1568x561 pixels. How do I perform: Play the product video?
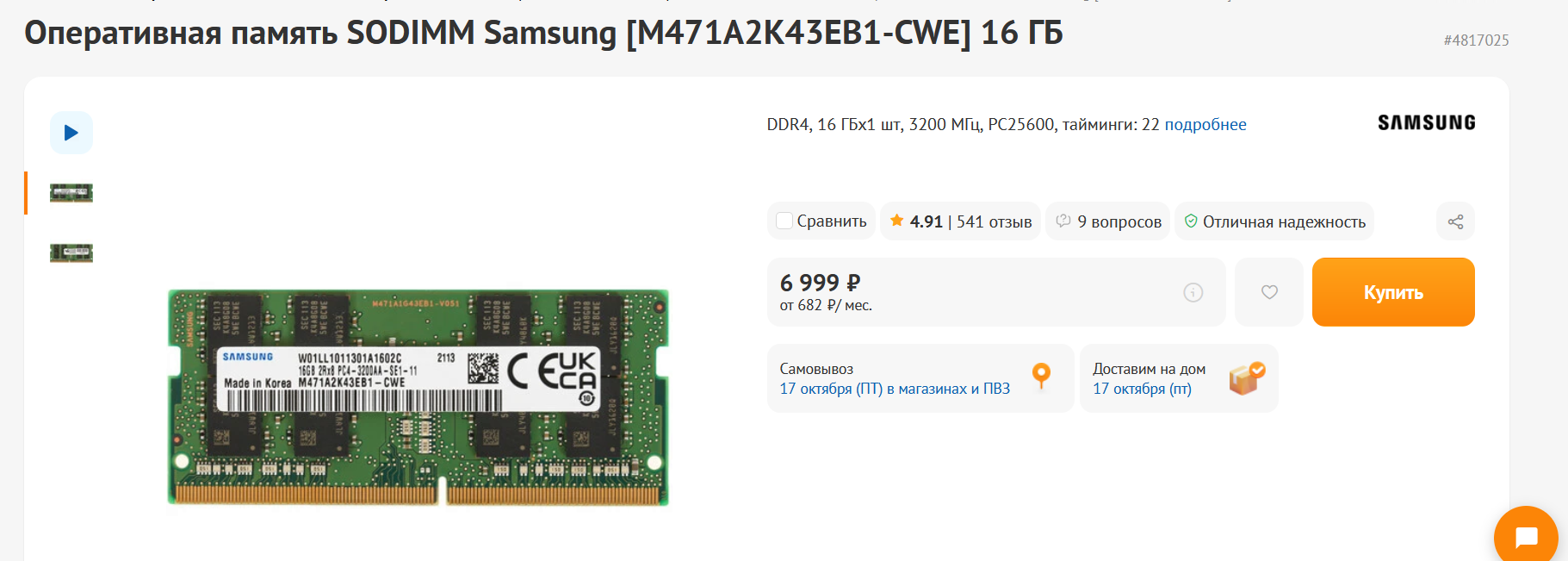point(71,133)
